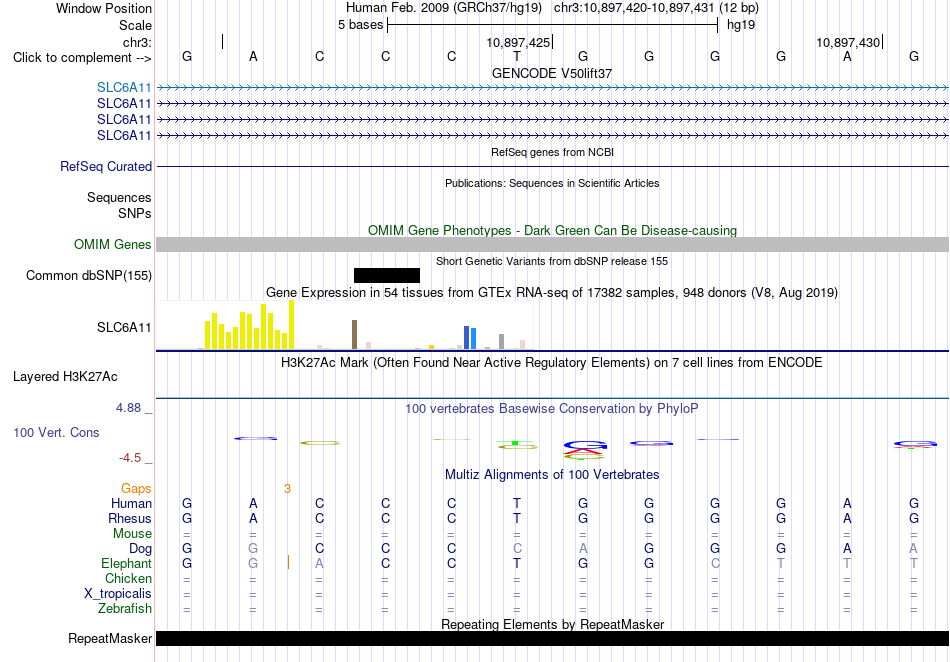Image resolution: width=950 pixels, height=662 pixels.
Task: Click '100 vertebrates Basewise Conservation by PhyloP'
Action: point(552,409)
